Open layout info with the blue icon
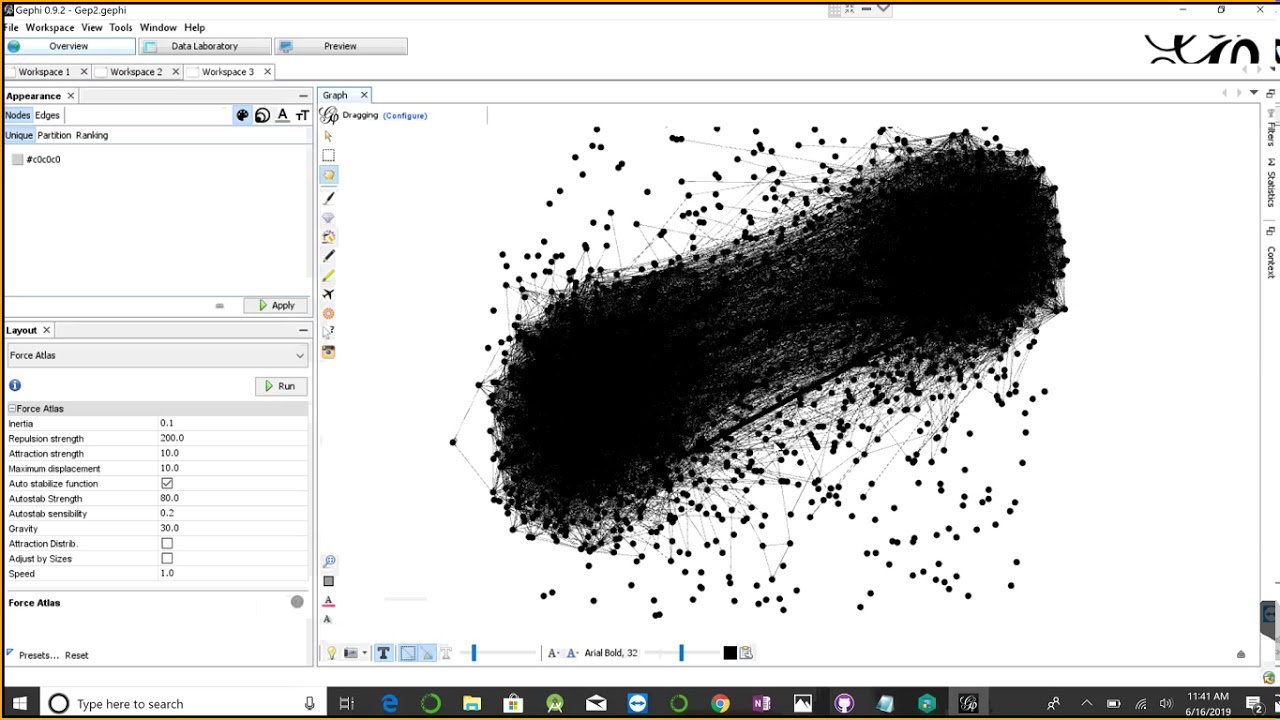The height and width of the screenshot is (720, 1280). 15,385
